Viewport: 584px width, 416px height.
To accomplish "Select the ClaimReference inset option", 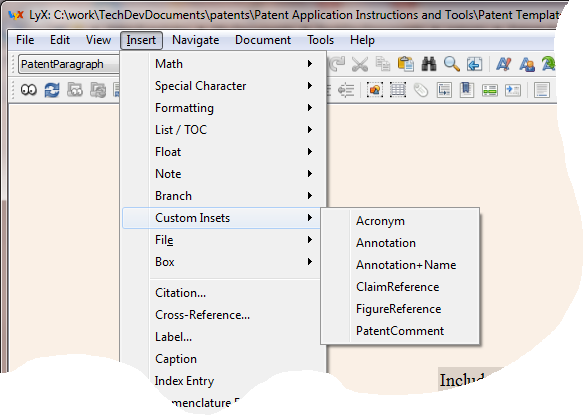I will tap(400, 287).
